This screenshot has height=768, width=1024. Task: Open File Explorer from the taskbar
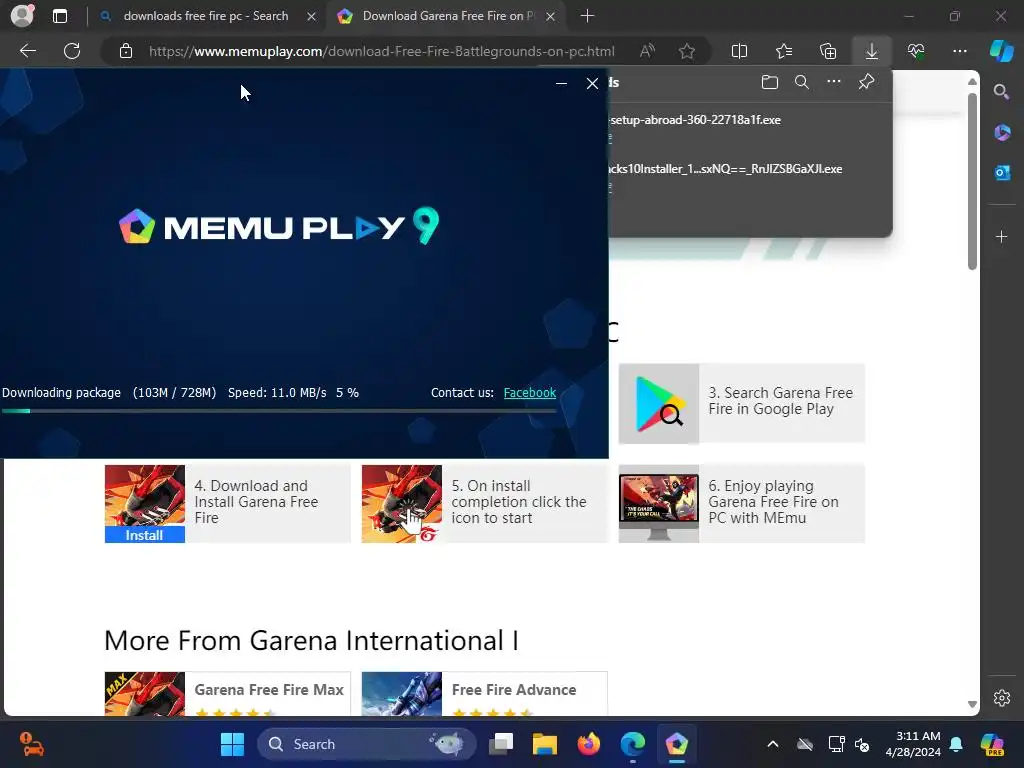tap(545, 744)
